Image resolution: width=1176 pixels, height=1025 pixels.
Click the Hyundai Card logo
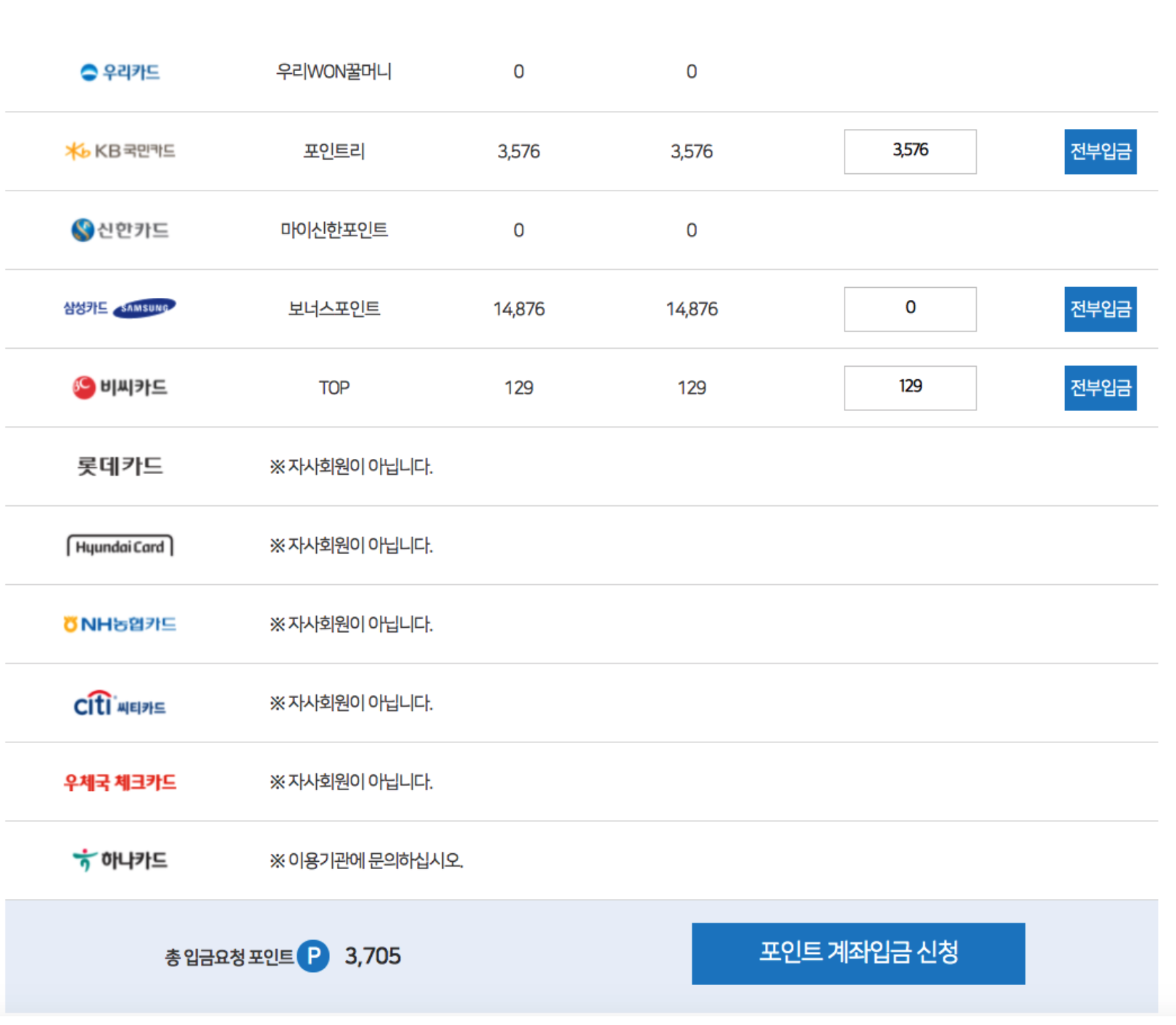click(120, 546)
